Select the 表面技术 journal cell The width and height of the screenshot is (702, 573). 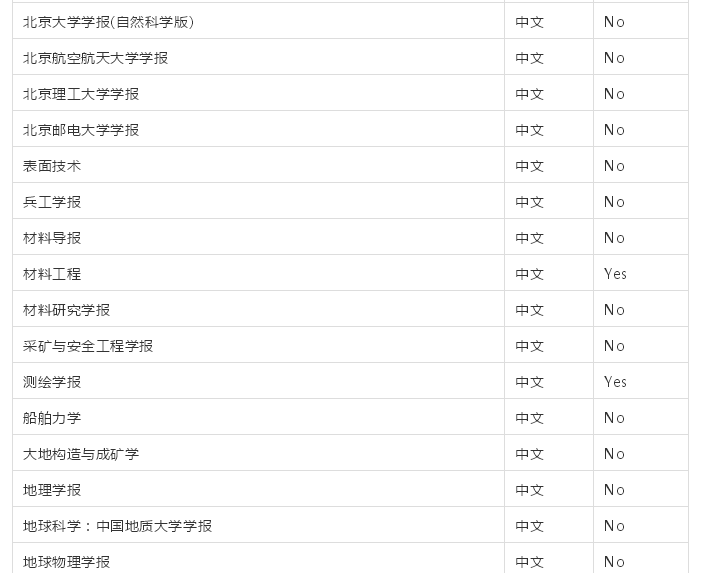point(52,166)
